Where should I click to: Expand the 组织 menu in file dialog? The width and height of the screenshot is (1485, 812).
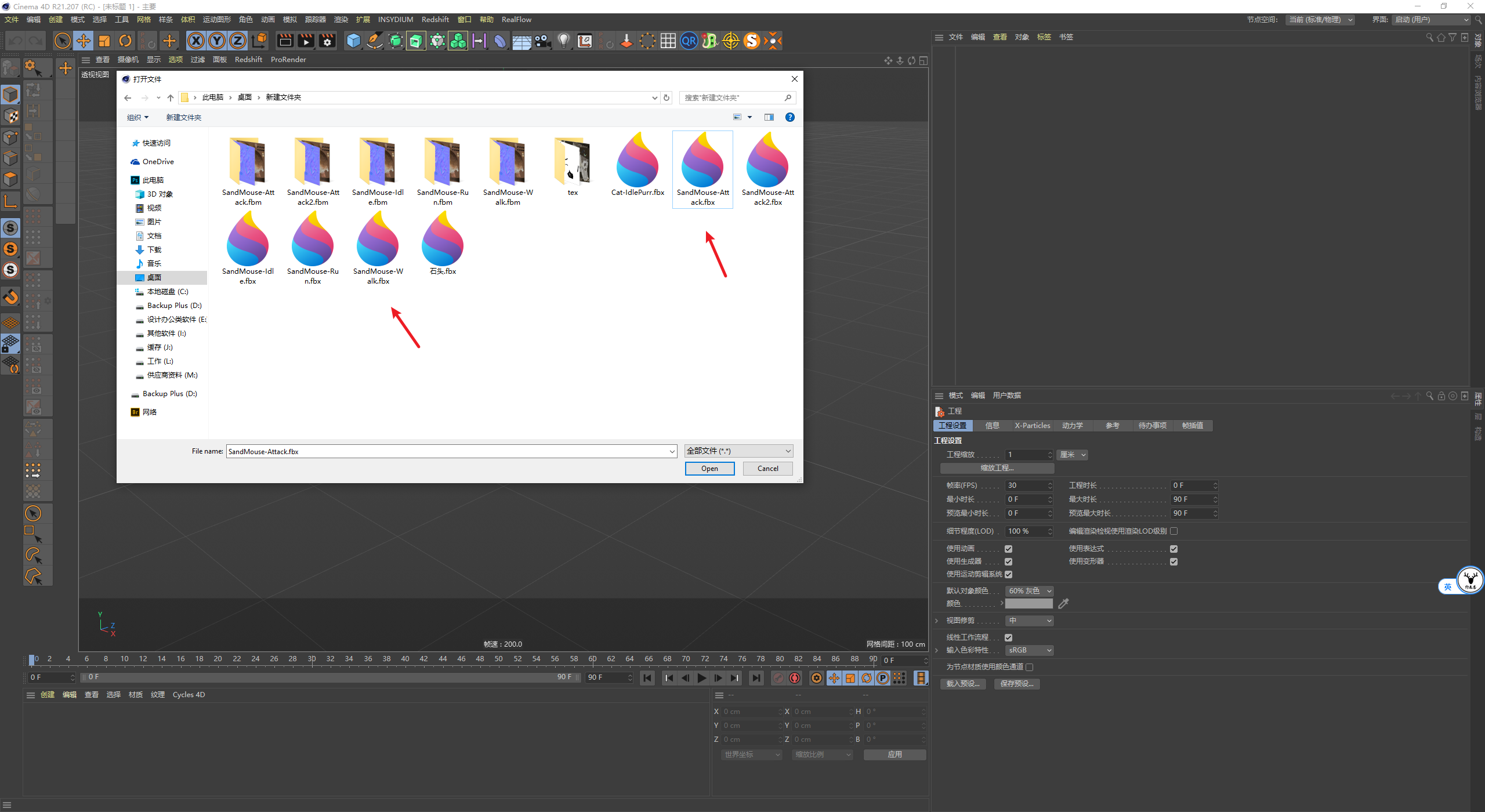click(137, 117)
